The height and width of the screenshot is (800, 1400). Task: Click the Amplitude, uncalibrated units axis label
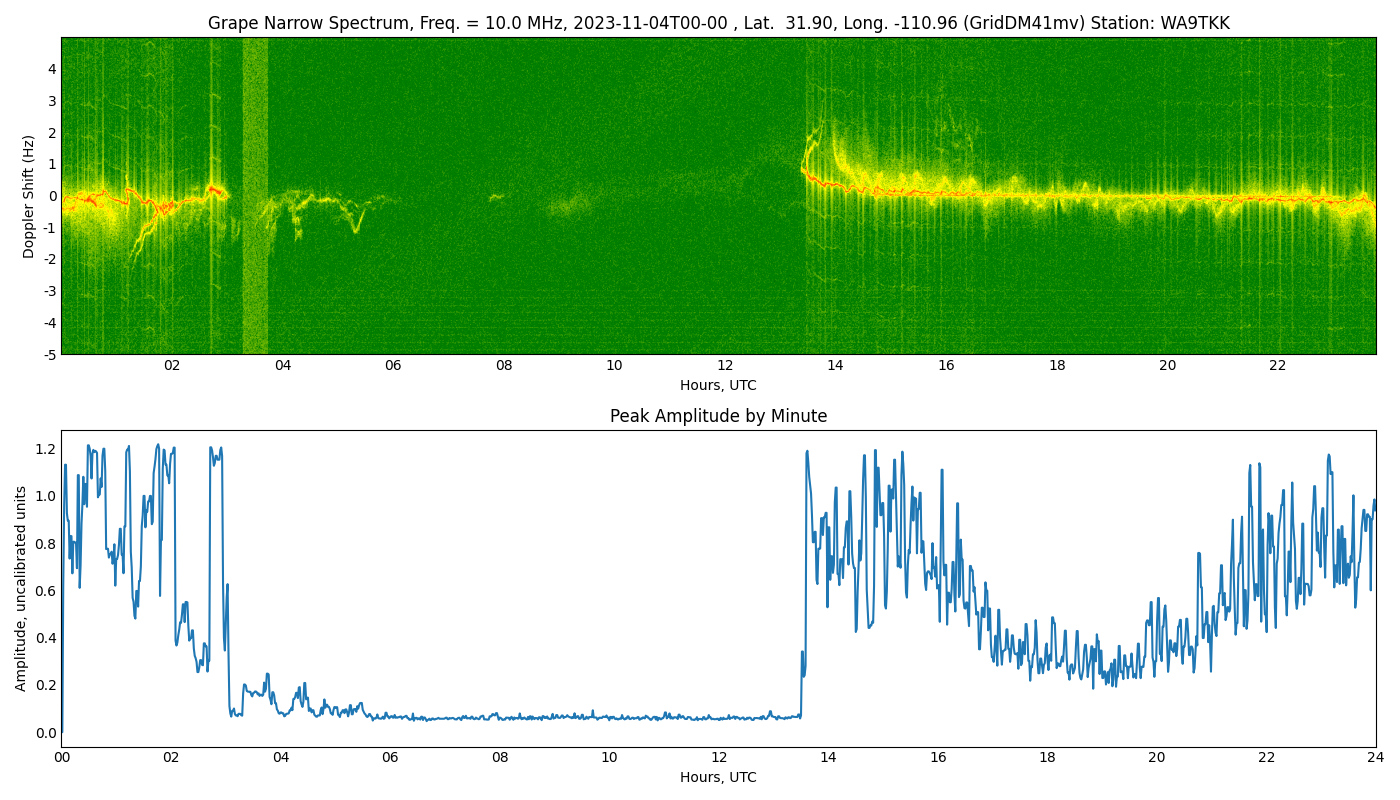[x=21, y=588]
